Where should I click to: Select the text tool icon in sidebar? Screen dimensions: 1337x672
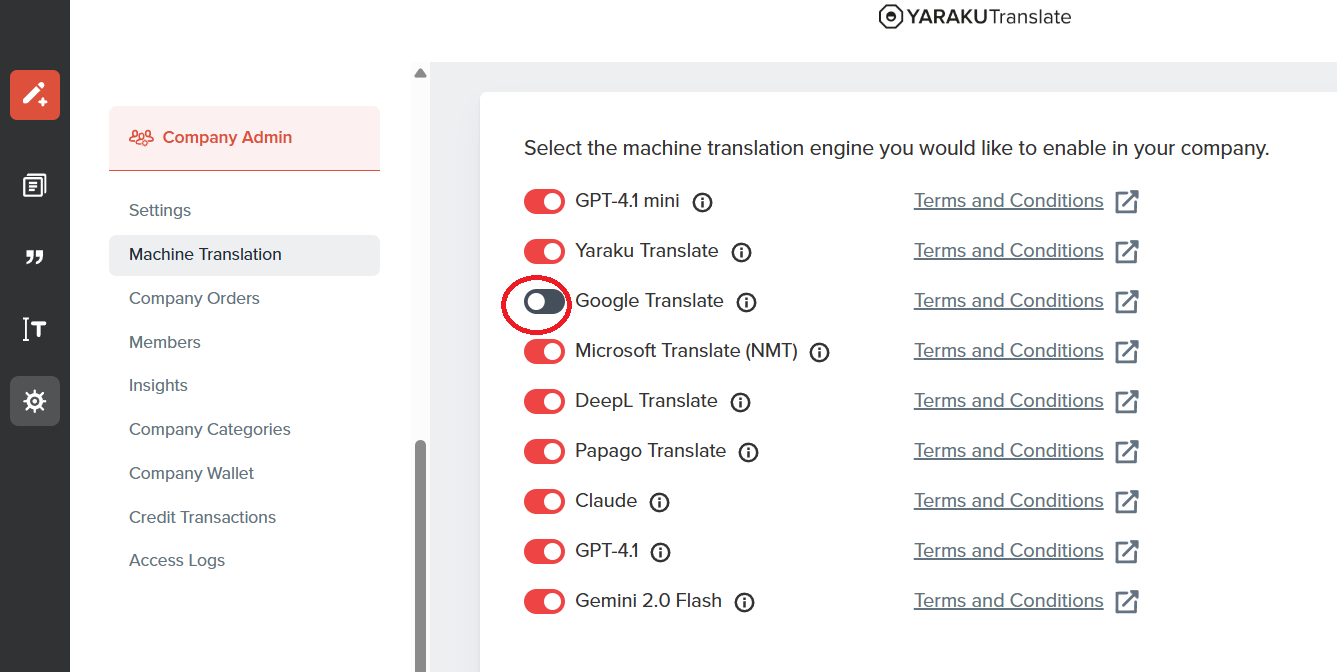pos(35,329)
